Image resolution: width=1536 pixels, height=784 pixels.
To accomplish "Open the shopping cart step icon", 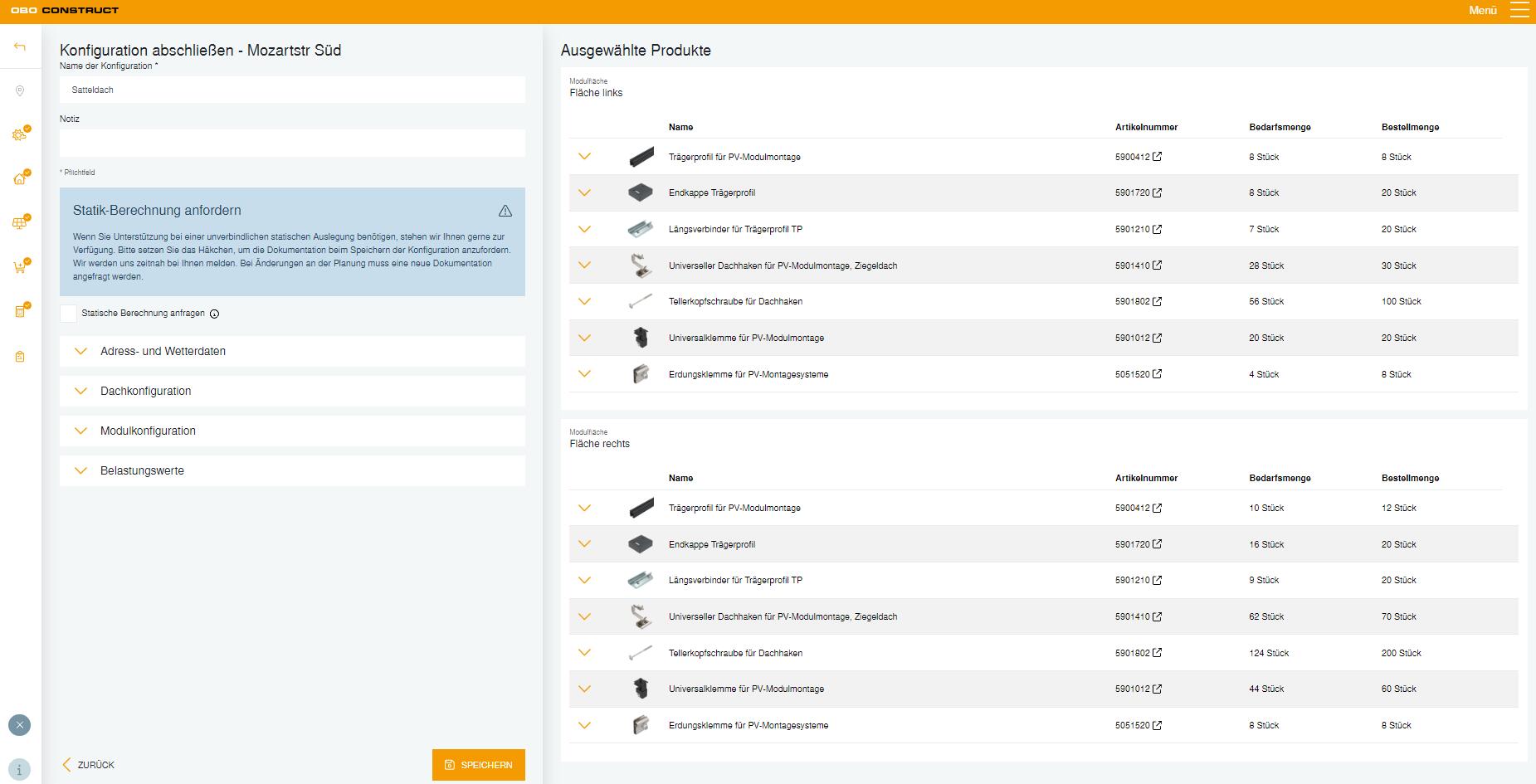I will [x=21, y=266].
